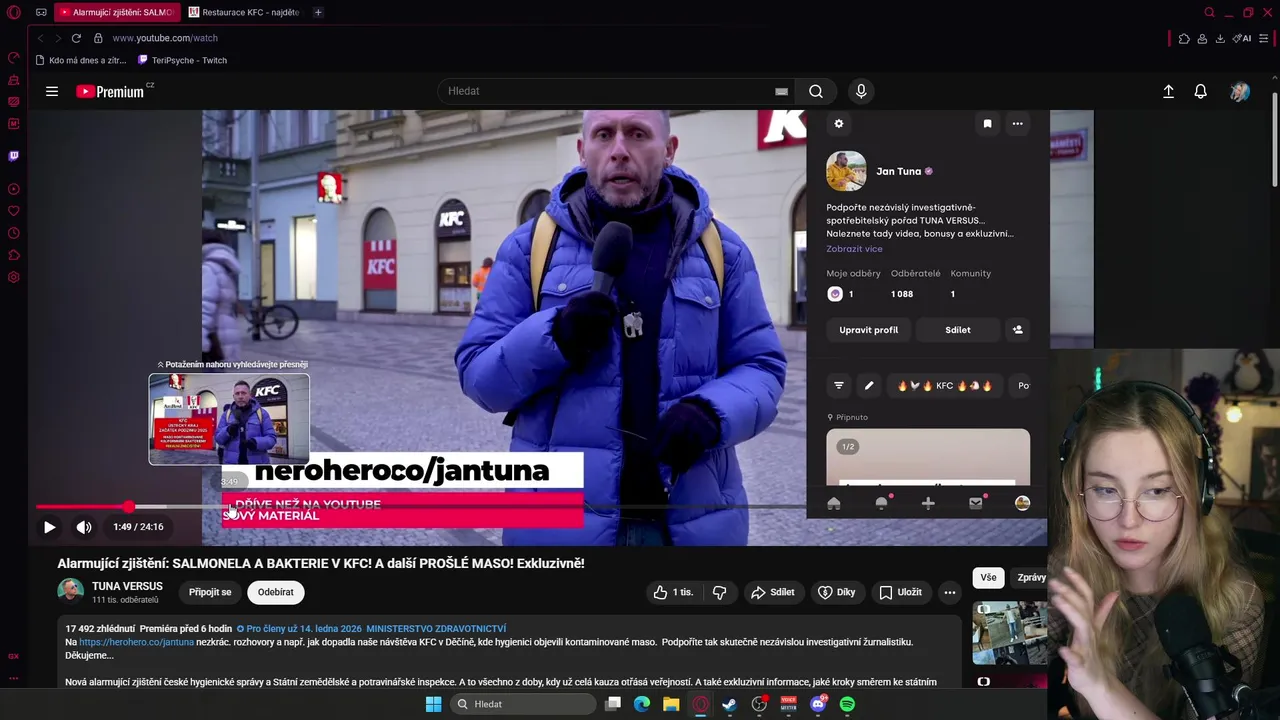
Task: Seek on the video progress bar near 3:49
Action: pyautogui.click(x=230, y=507)
